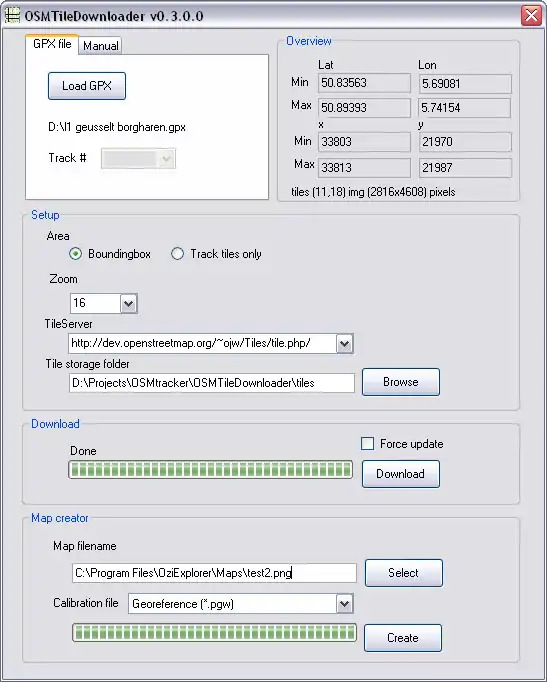547x682 pixels.
Task: Open the Track # dropdown
Action: (x=138, y=158)
